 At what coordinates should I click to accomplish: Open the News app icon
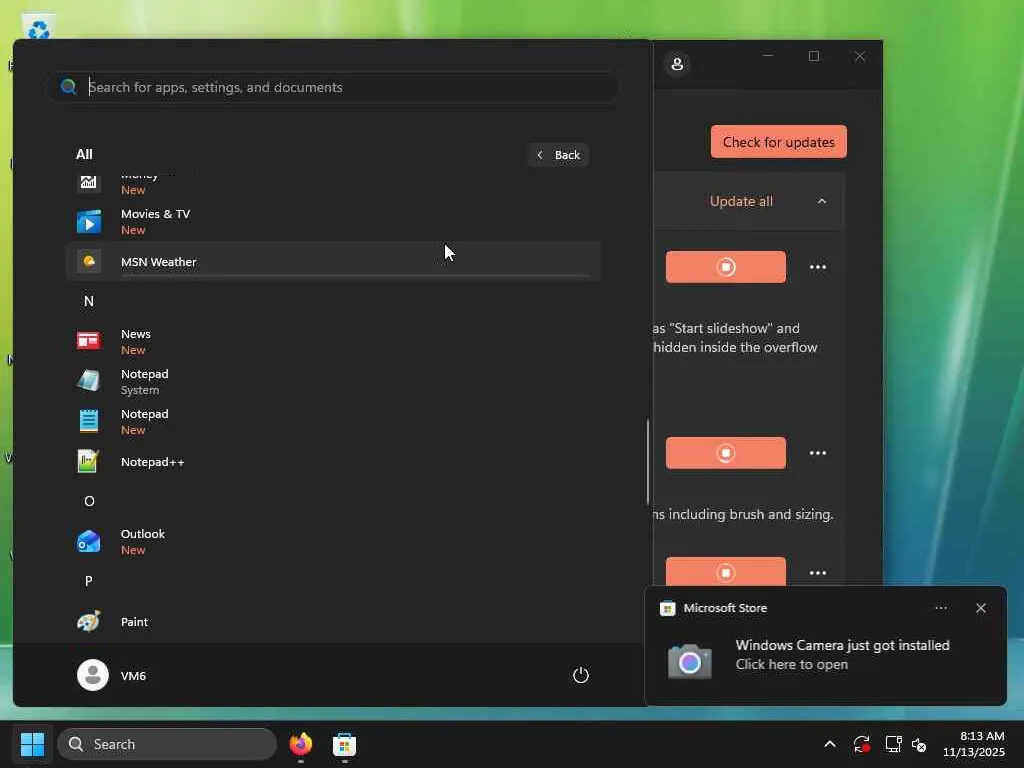pyautogui.click(x=89, y=341)
